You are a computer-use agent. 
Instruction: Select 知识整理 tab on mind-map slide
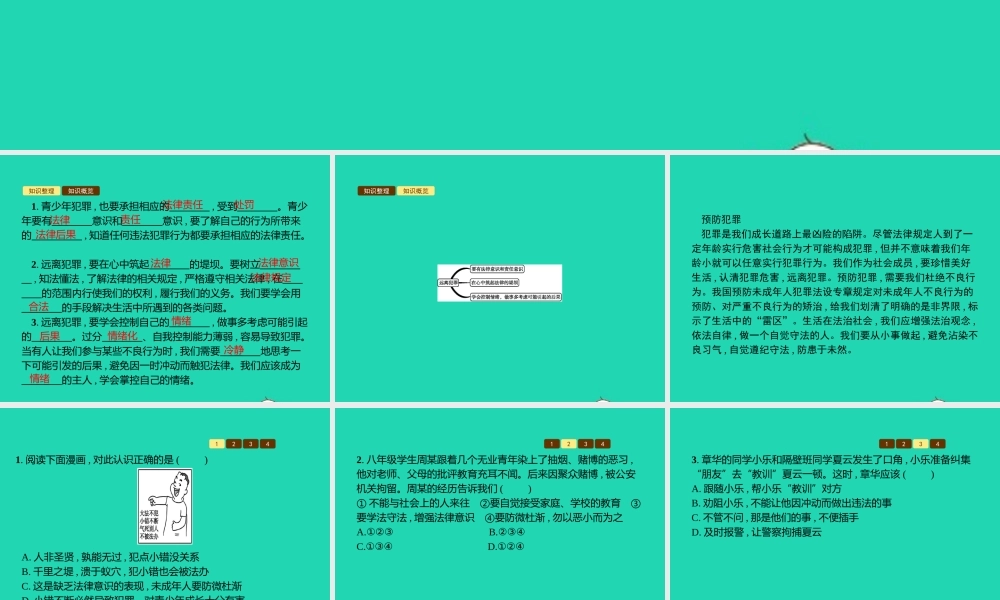point(376,191)
